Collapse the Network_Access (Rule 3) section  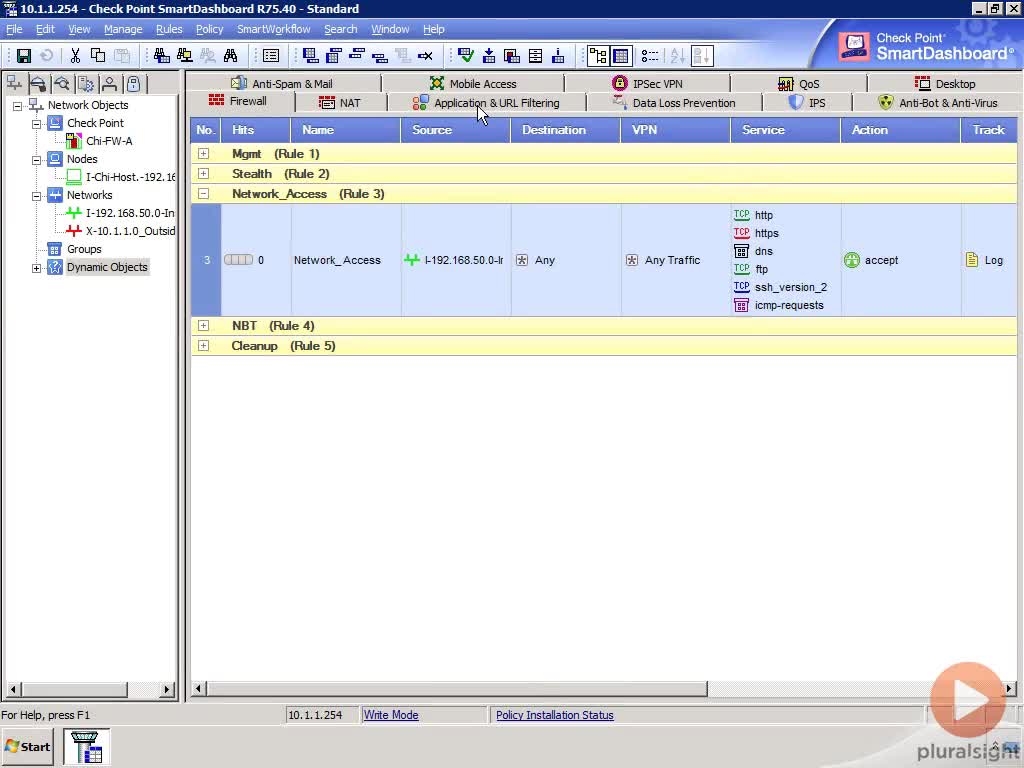click(x=203, y=194)
